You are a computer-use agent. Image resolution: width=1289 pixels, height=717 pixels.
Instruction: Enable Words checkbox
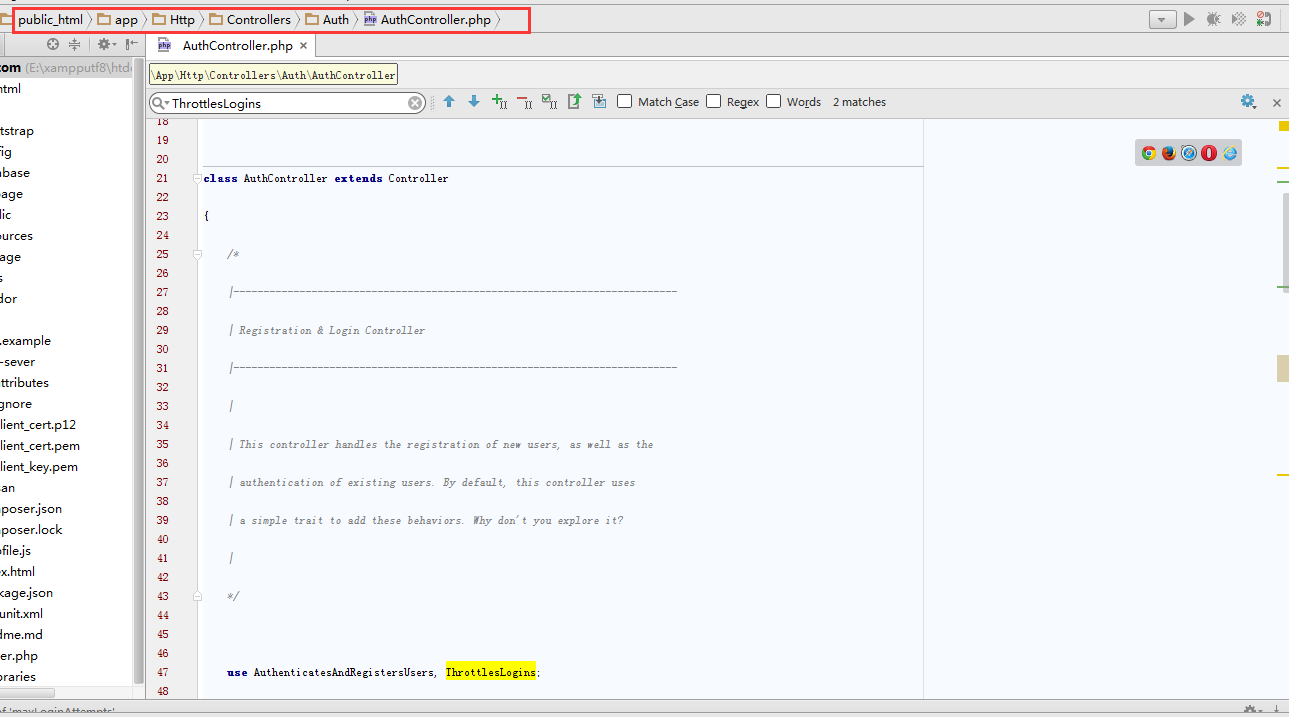773,102
